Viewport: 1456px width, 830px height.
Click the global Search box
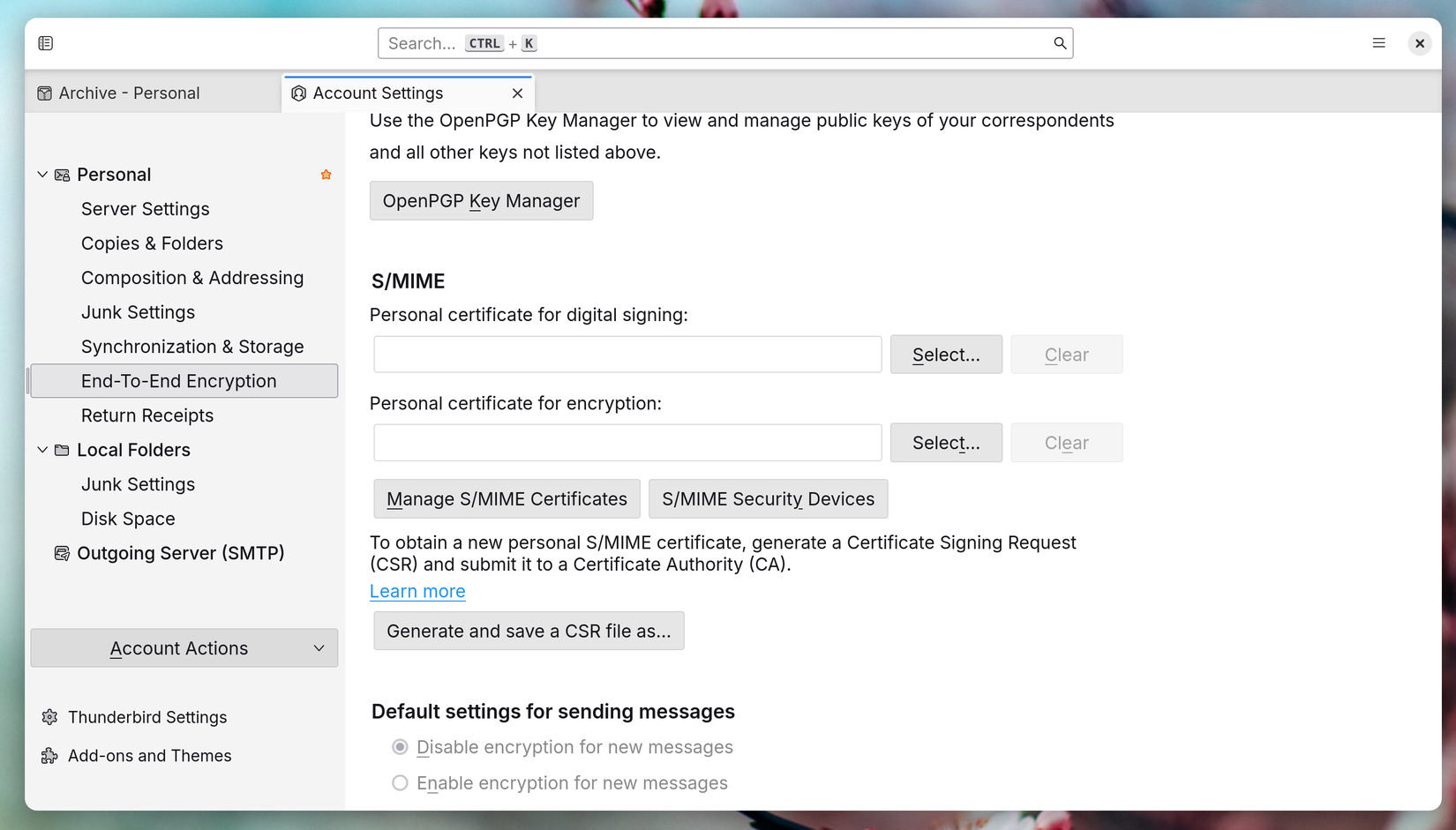[725, 43]
